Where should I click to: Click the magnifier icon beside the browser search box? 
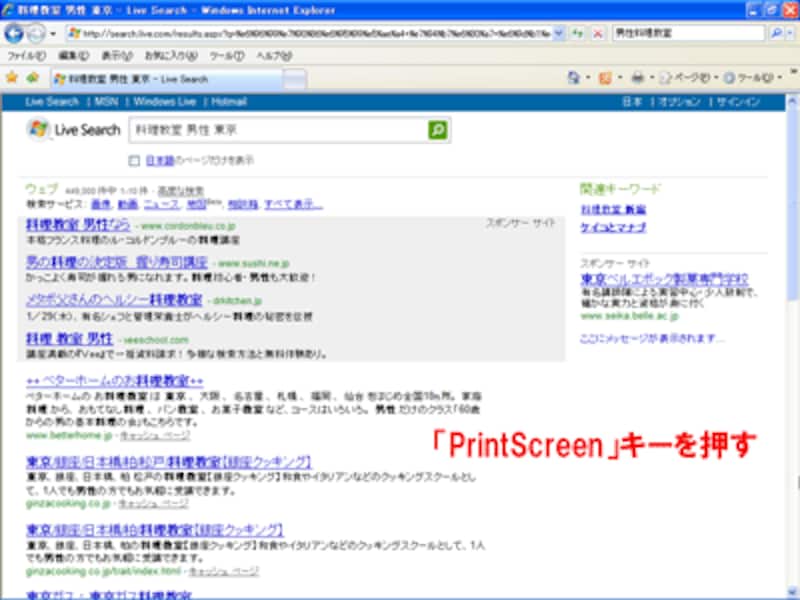point(776,34)
